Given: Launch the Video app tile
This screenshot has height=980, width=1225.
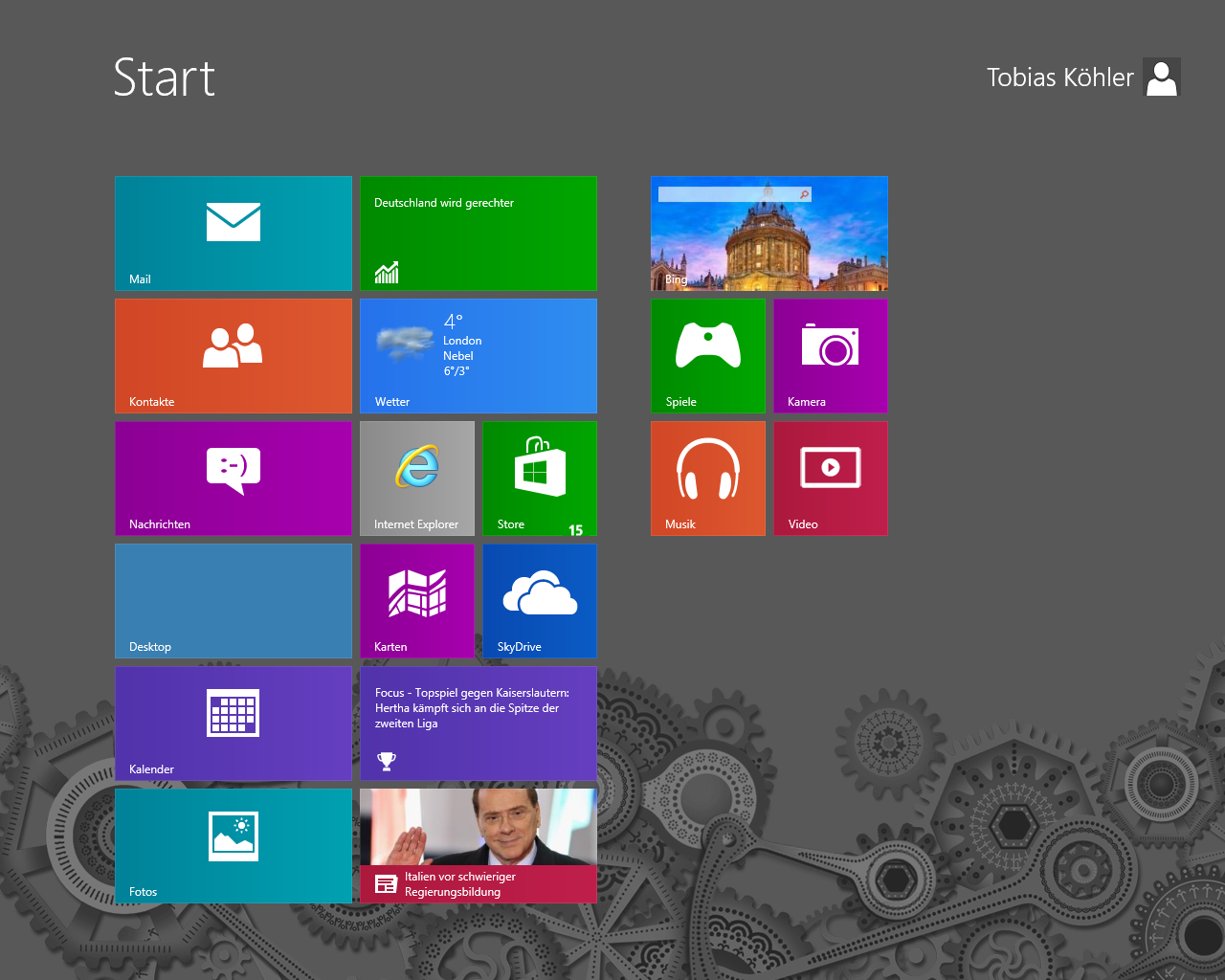Looking at the screenshot, I should 831,479.
